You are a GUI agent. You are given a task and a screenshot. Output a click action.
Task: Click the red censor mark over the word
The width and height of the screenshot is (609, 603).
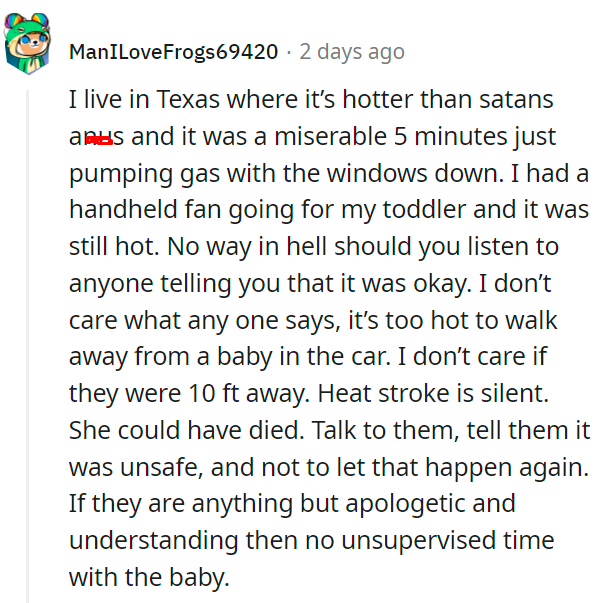coord(100,141)
